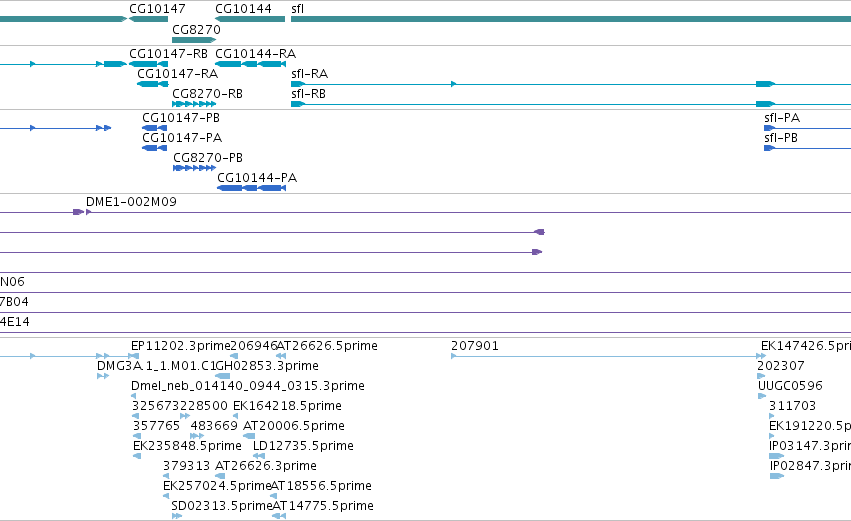This screenshot has width=851, height=521.
Task: Open the CG10147-RB transcript label
Action: [x=168, y=54]
